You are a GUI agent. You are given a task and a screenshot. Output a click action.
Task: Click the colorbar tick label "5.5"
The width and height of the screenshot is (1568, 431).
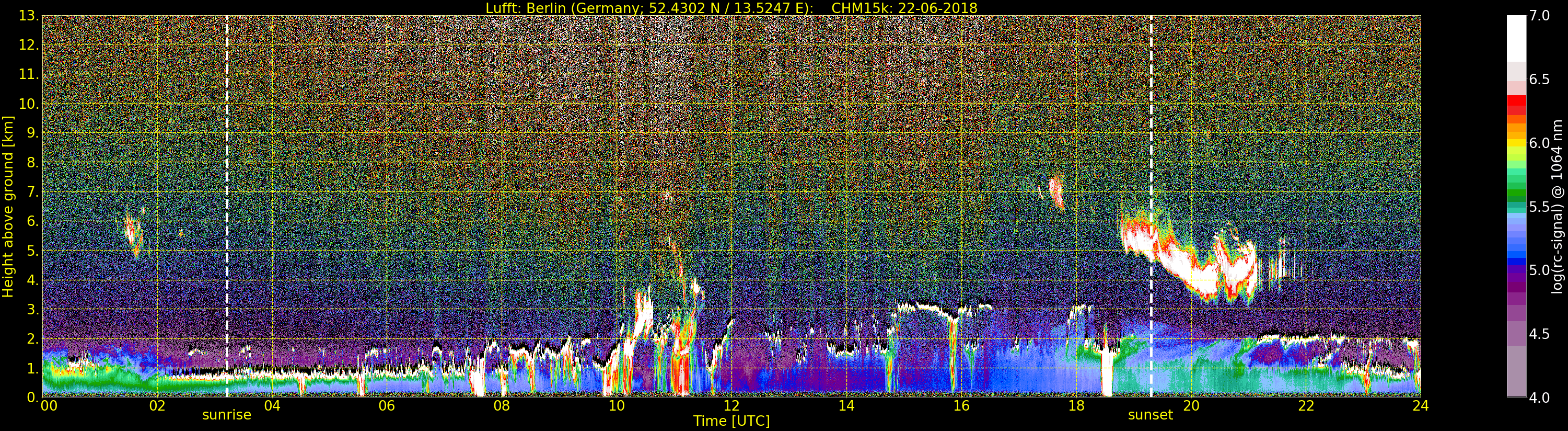tap(1539, 207)
